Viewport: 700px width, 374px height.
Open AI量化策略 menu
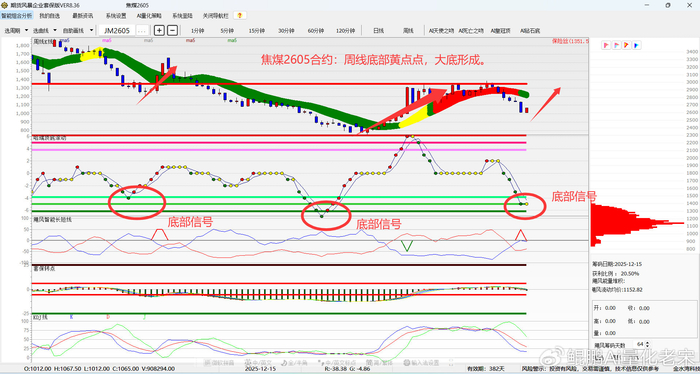148,16
